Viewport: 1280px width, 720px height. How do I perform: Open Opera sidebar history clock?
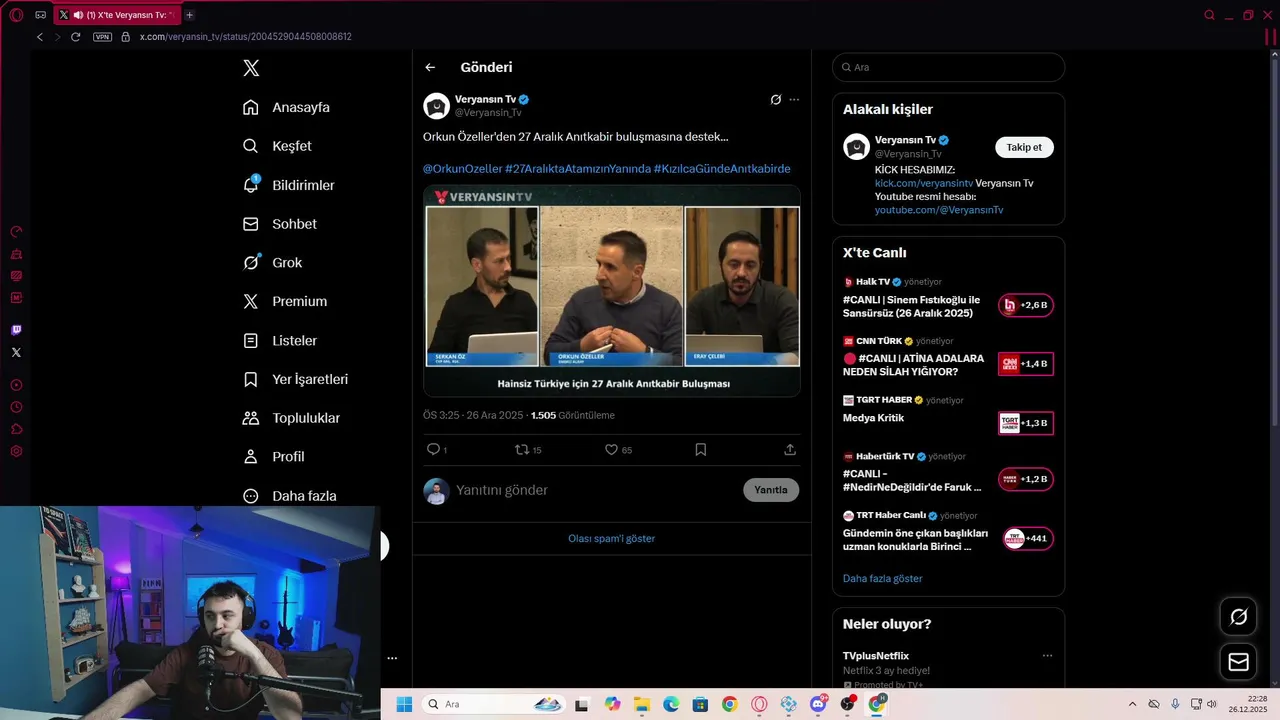coord(16,407)
